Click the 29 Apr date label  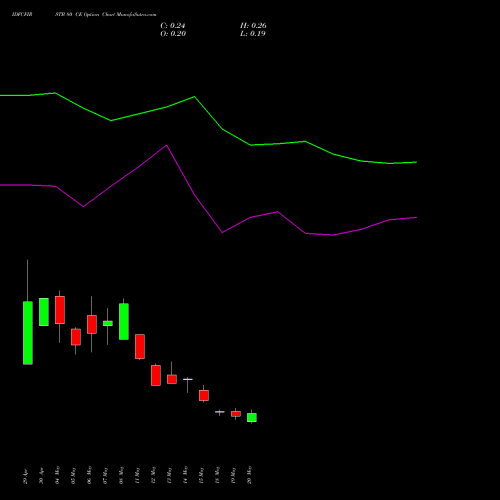(26, 477)
